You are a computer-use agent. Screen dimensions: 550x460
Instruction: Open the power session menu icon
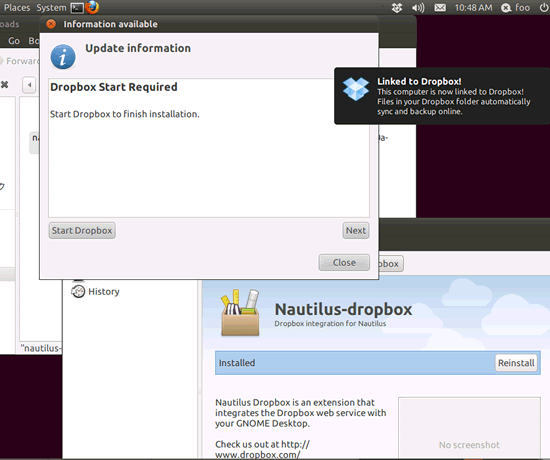click(x=544, y=8)
